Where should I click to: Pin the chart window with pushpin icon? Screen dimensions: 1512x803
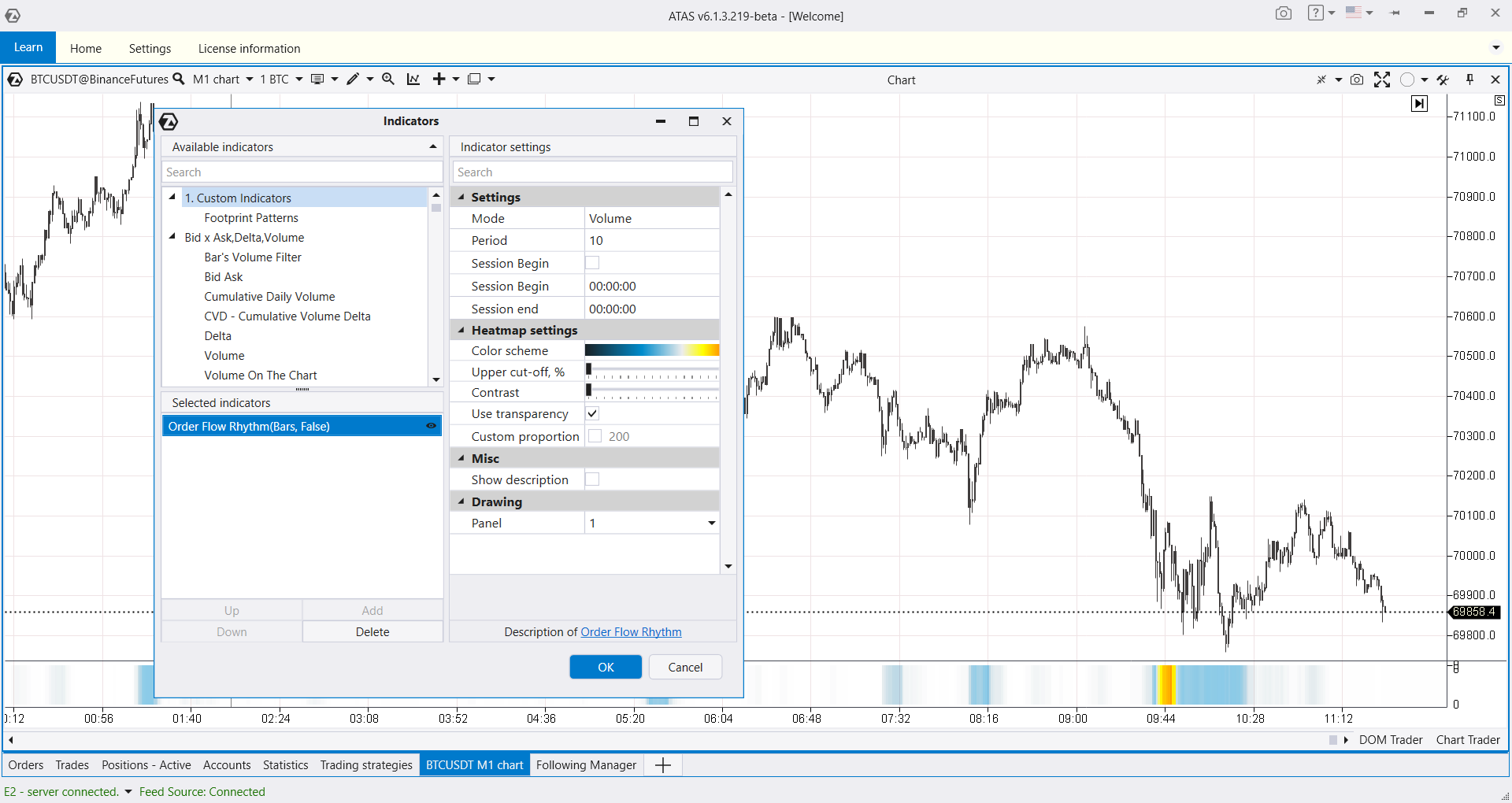1469,80
